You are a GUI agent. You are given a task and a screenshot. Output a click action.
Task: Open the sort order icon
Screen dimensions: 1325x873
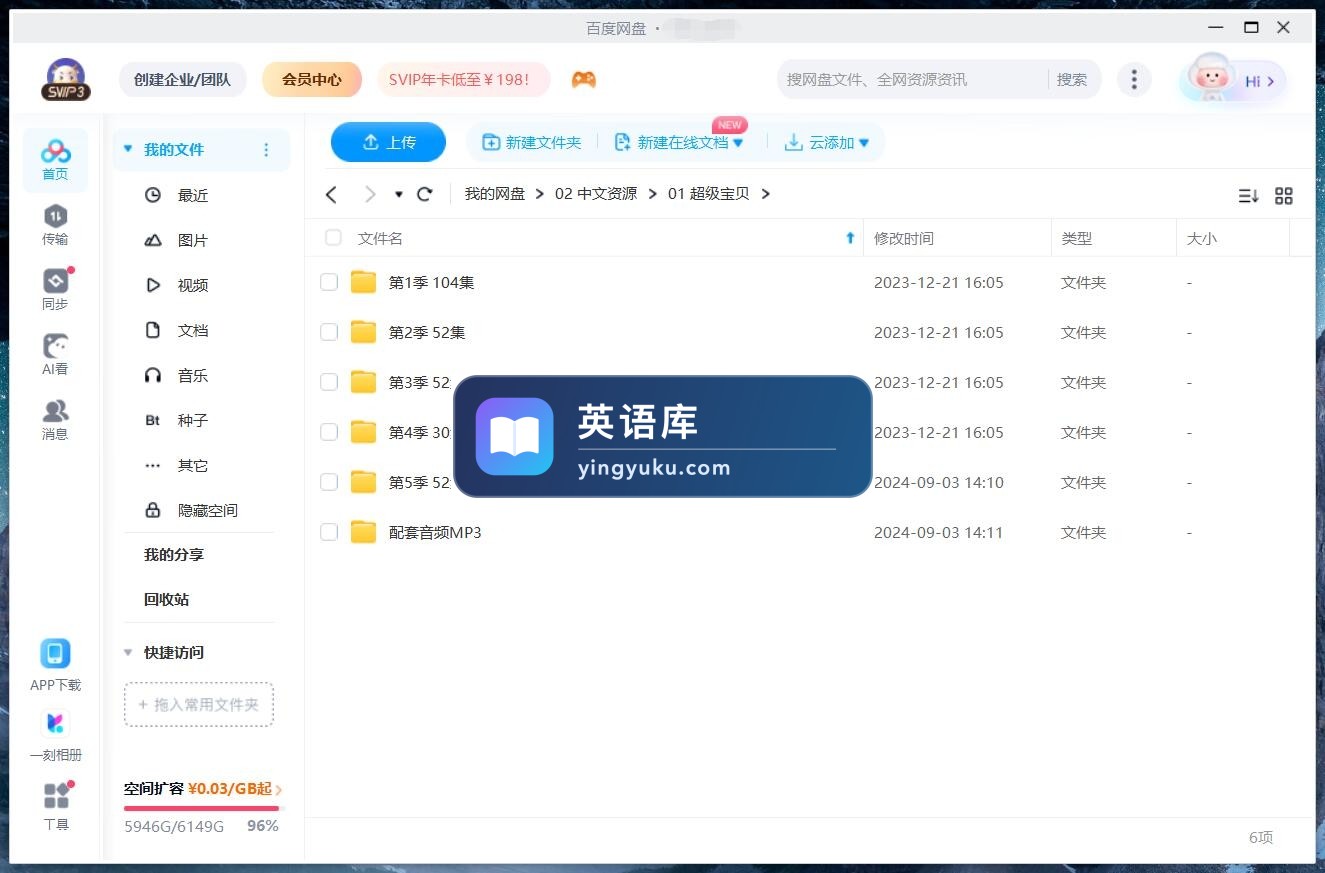coord(1248,196)
